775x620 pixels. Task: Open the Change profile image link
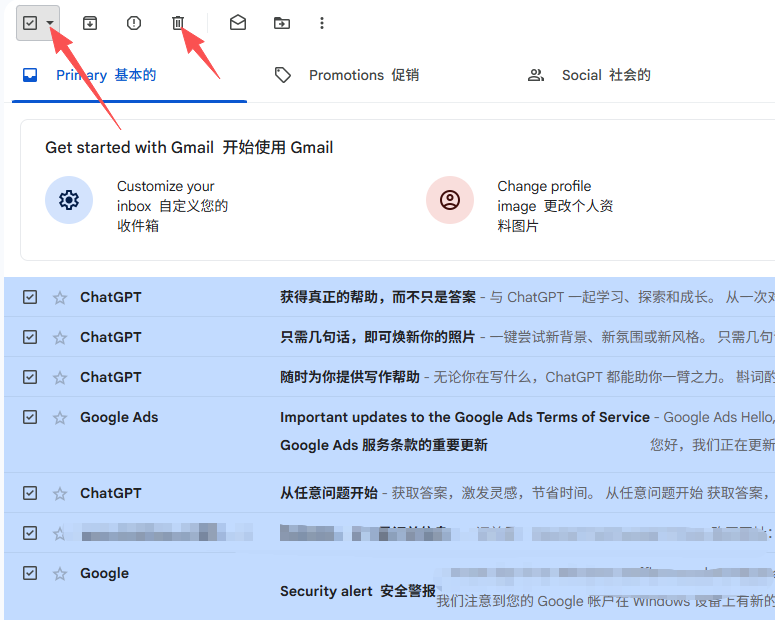click(x=555, y=206)
